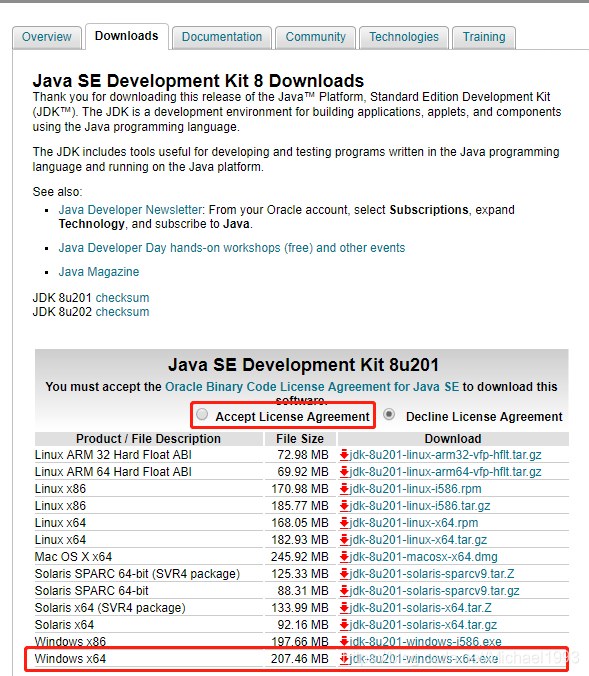
Task: Open JDK 8u202 checksum link
Action: (x=122, y=312)
